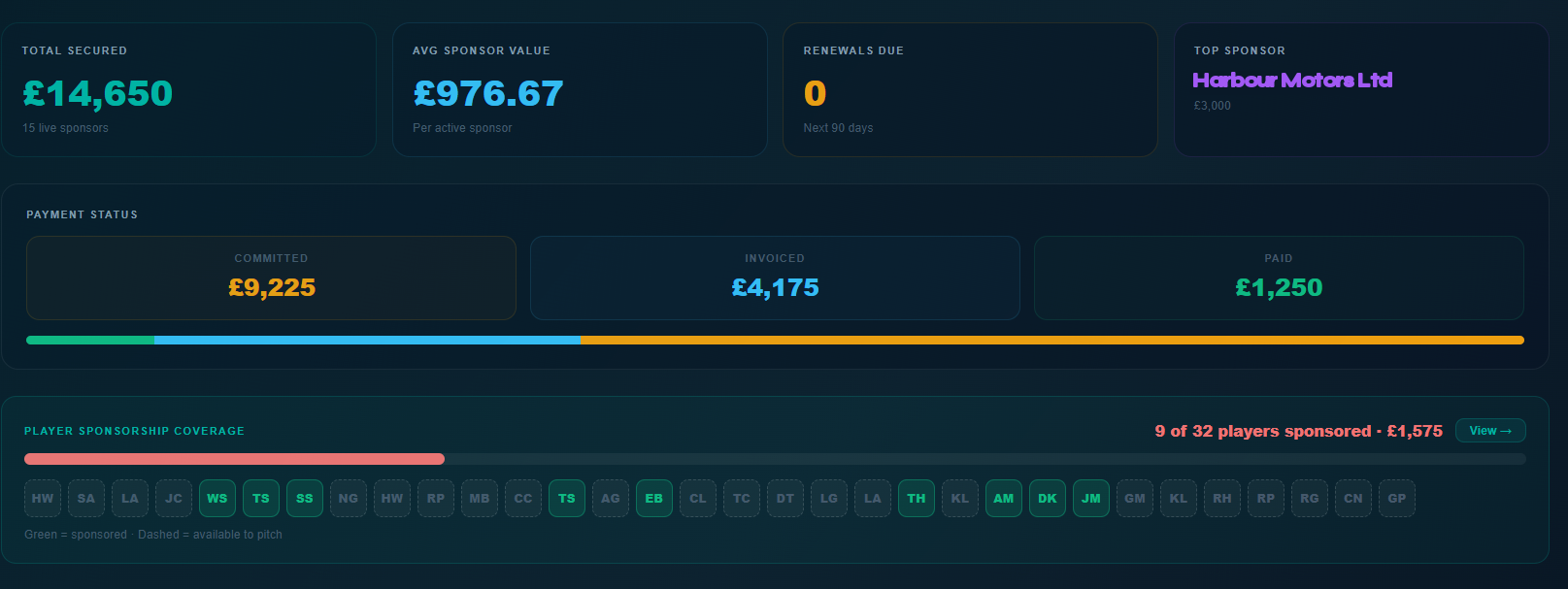
Task: Click the sponsored SS player chip
Action: tap(305, 499)
